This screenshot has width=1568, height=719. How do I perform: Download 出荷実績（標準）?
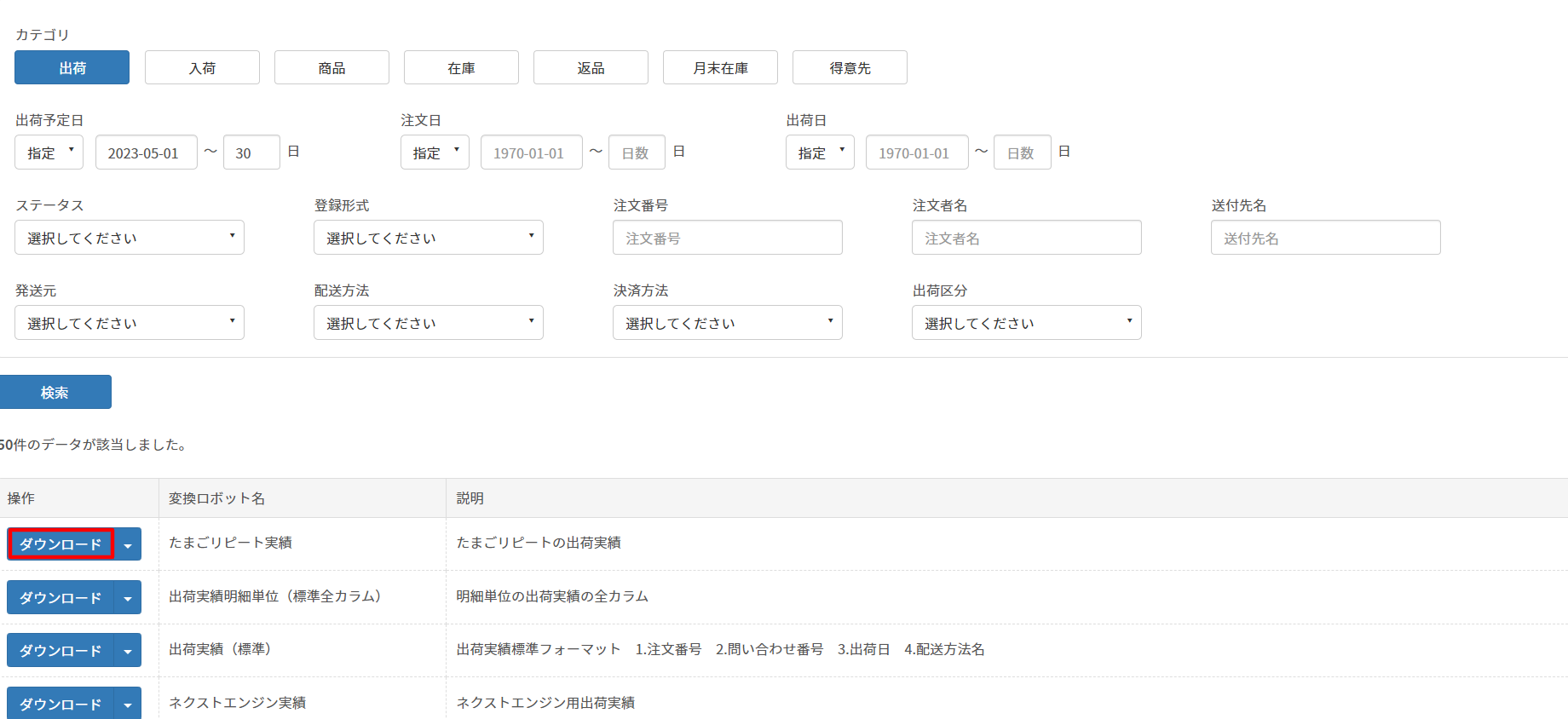click(61, 650)
